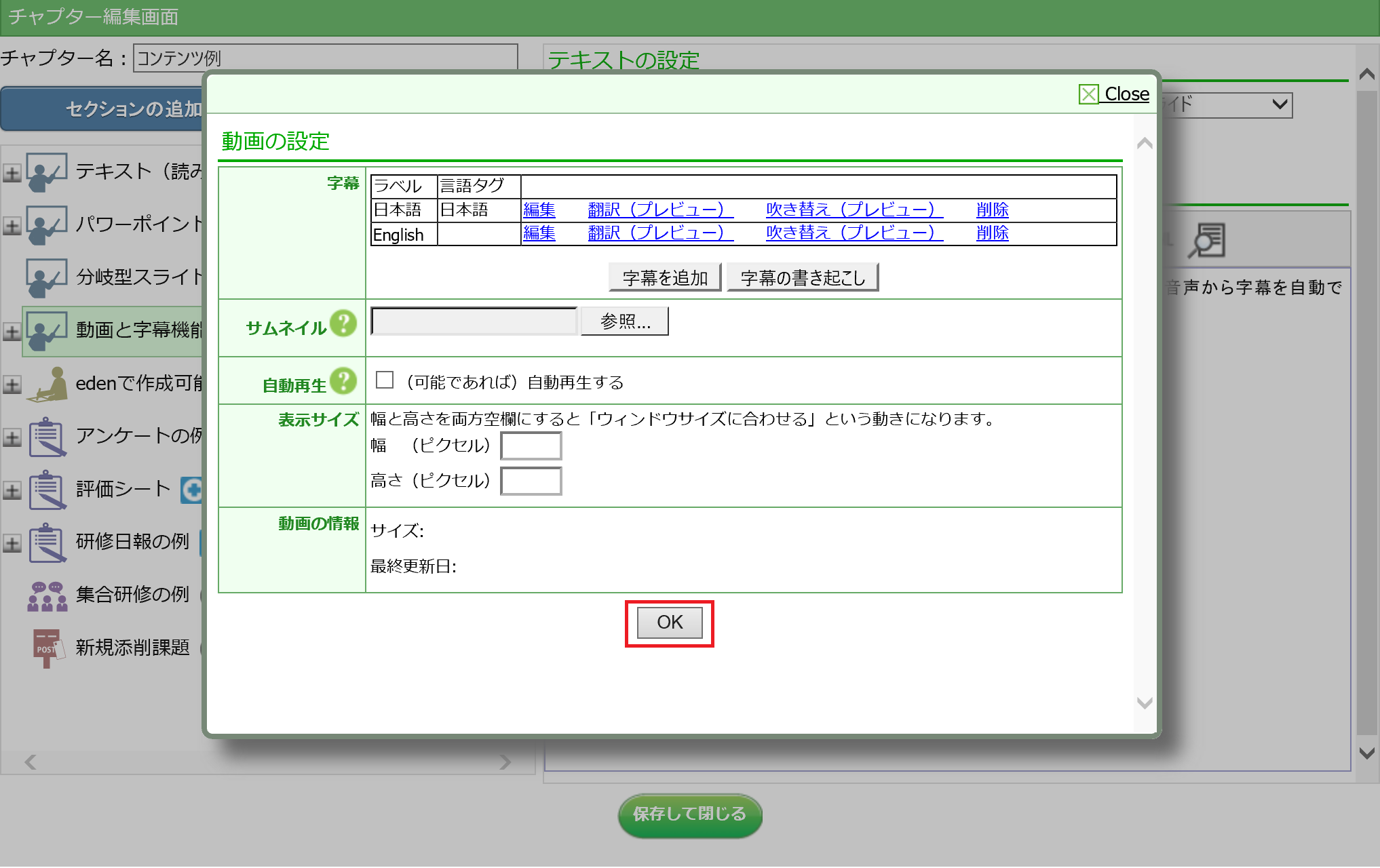Viewport: 1380px width, 868px height.
Task: Expand the 研修日報の例 tree node
Action: pyautogui.click(x=12, y=543)
